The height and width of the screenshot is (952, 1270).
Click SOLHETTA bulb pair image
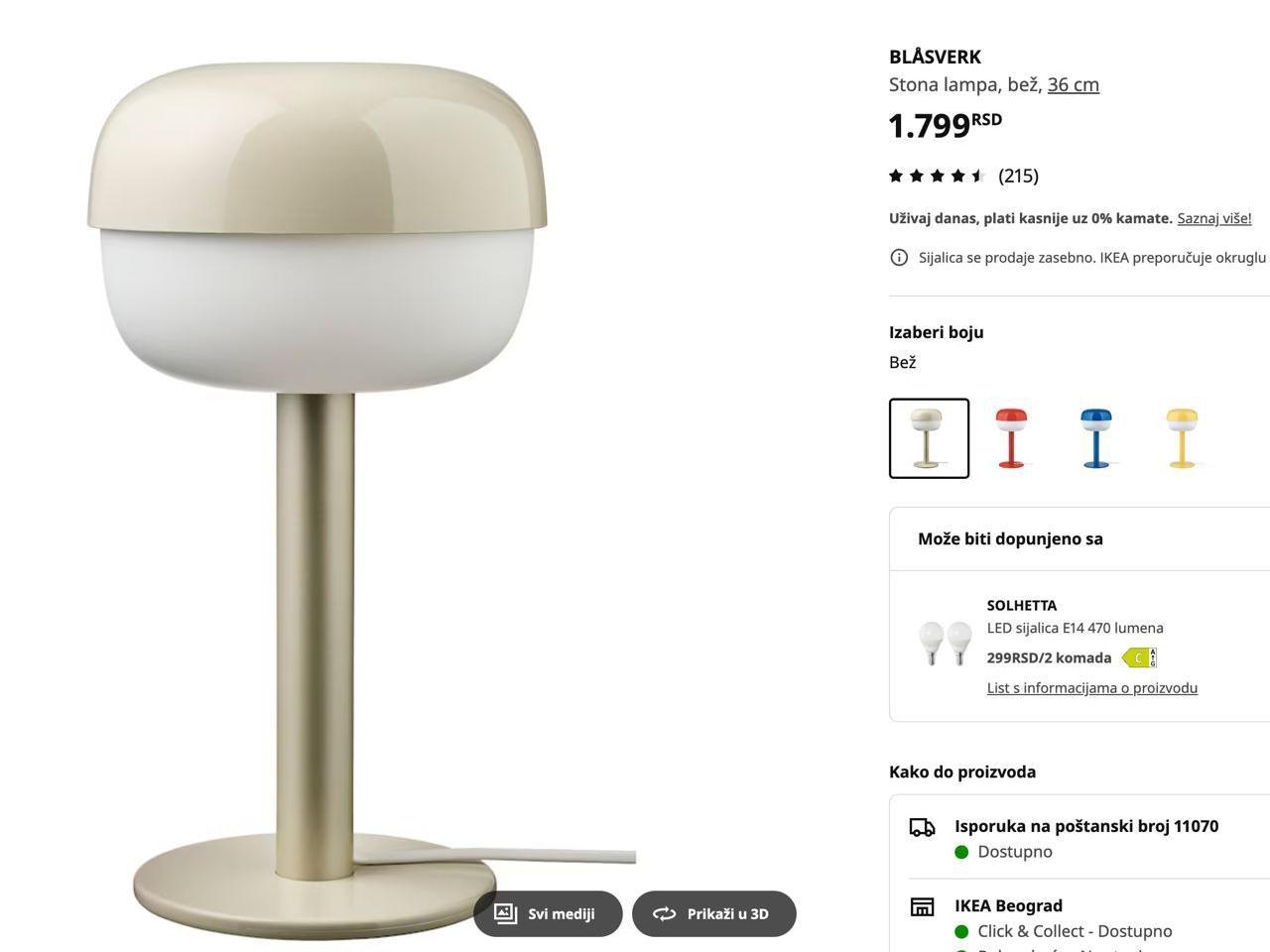click(945, 644)
